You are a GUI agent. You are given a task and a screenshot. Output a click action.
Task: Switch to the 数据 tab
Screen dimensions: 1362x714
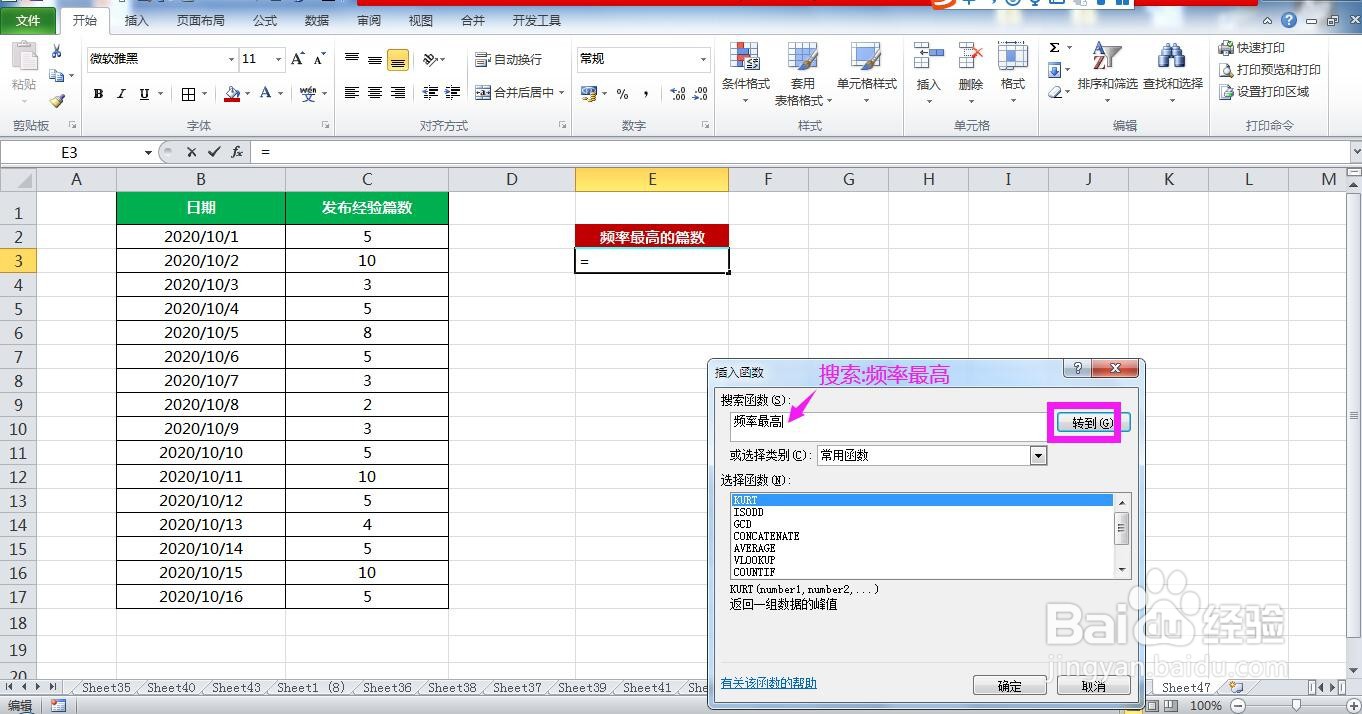(317, 20)
